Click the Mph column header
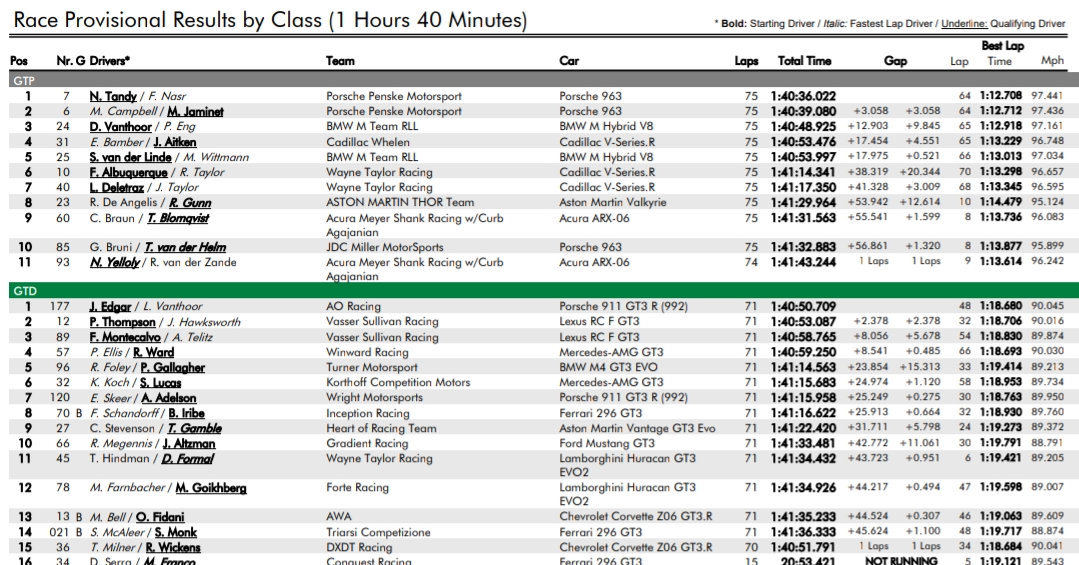Viewport: 1079px width, 565px height. point(1052,61)
